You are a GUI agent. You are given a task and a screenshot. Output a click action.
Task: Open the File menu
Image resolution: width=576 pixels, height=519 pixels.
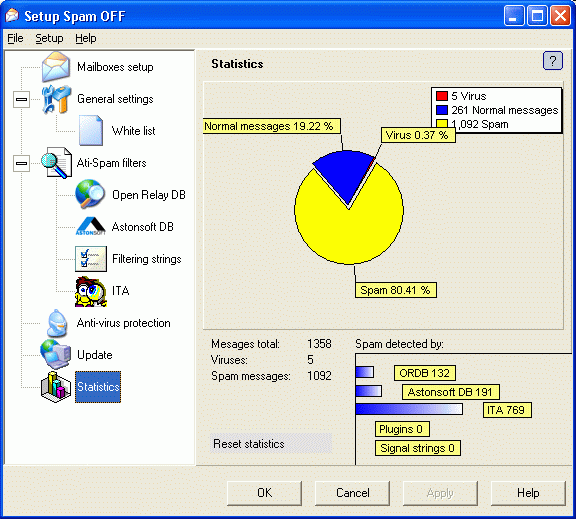15,38
